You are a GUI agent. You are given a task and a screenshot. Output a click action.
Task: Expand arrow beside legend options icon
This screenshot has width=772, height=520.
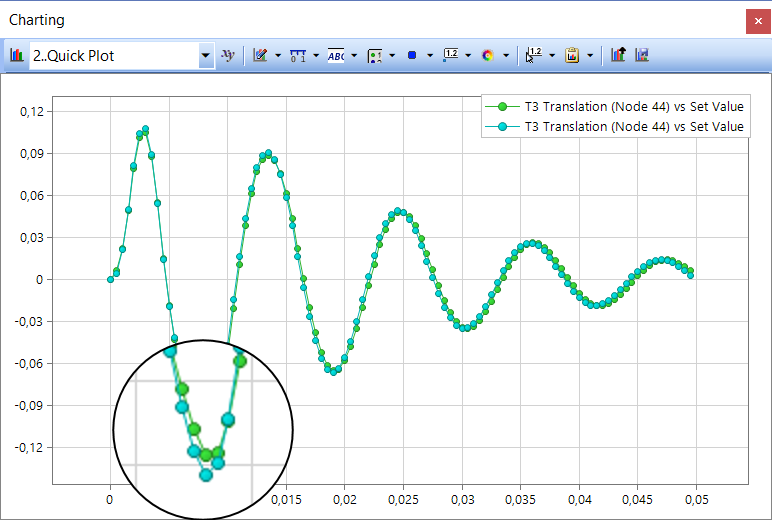coord(392,56)
